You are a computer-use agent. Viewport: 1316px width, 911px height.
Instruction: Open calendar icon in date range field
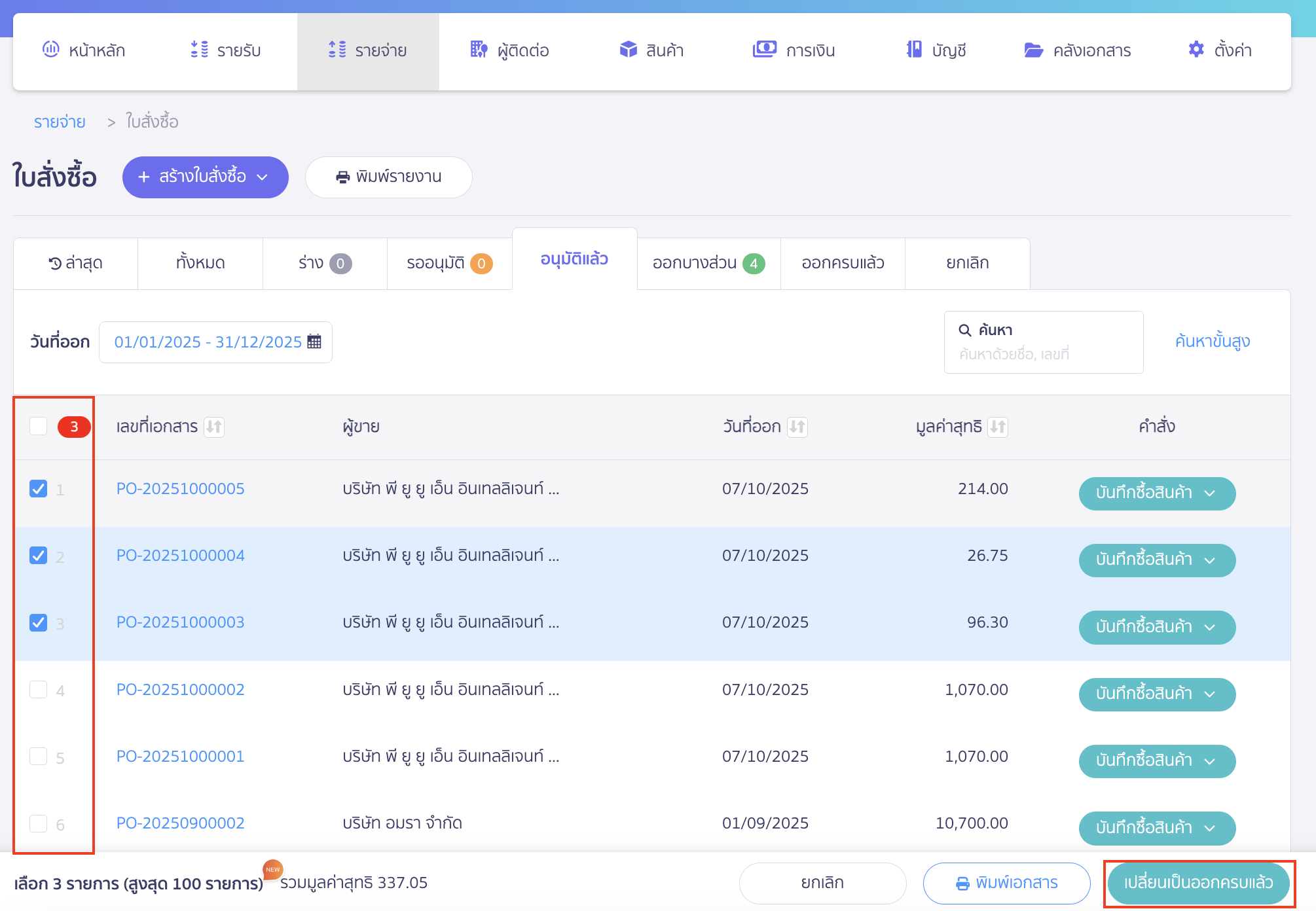[x=314, y=342]
